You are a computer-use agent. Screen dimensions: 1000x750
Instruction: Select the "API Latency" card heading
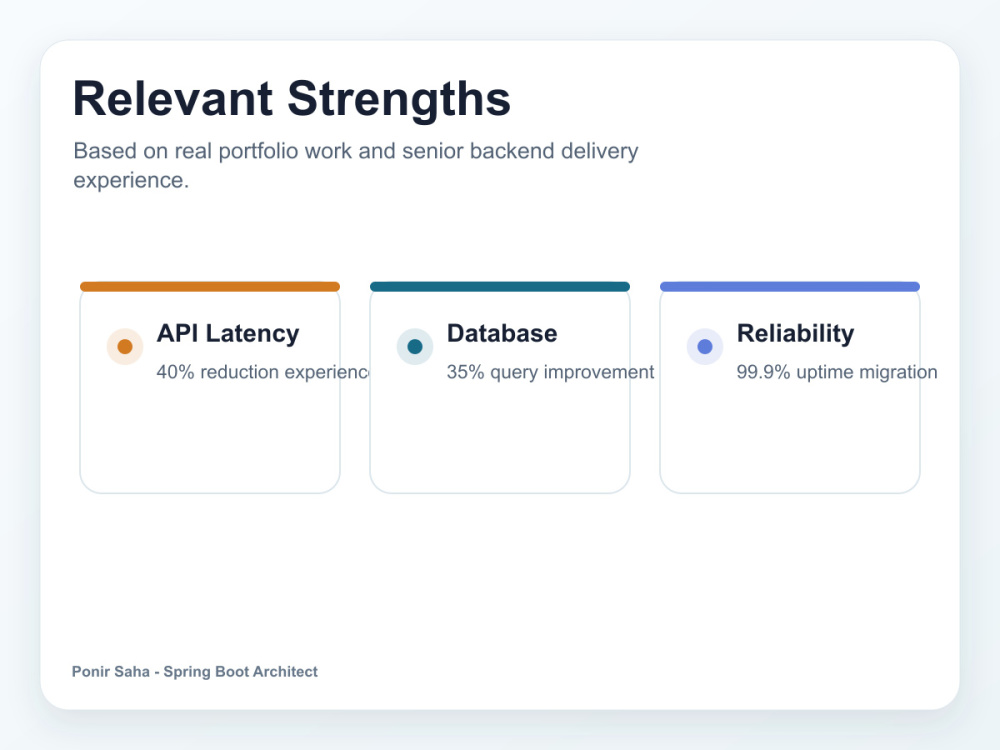228,334
